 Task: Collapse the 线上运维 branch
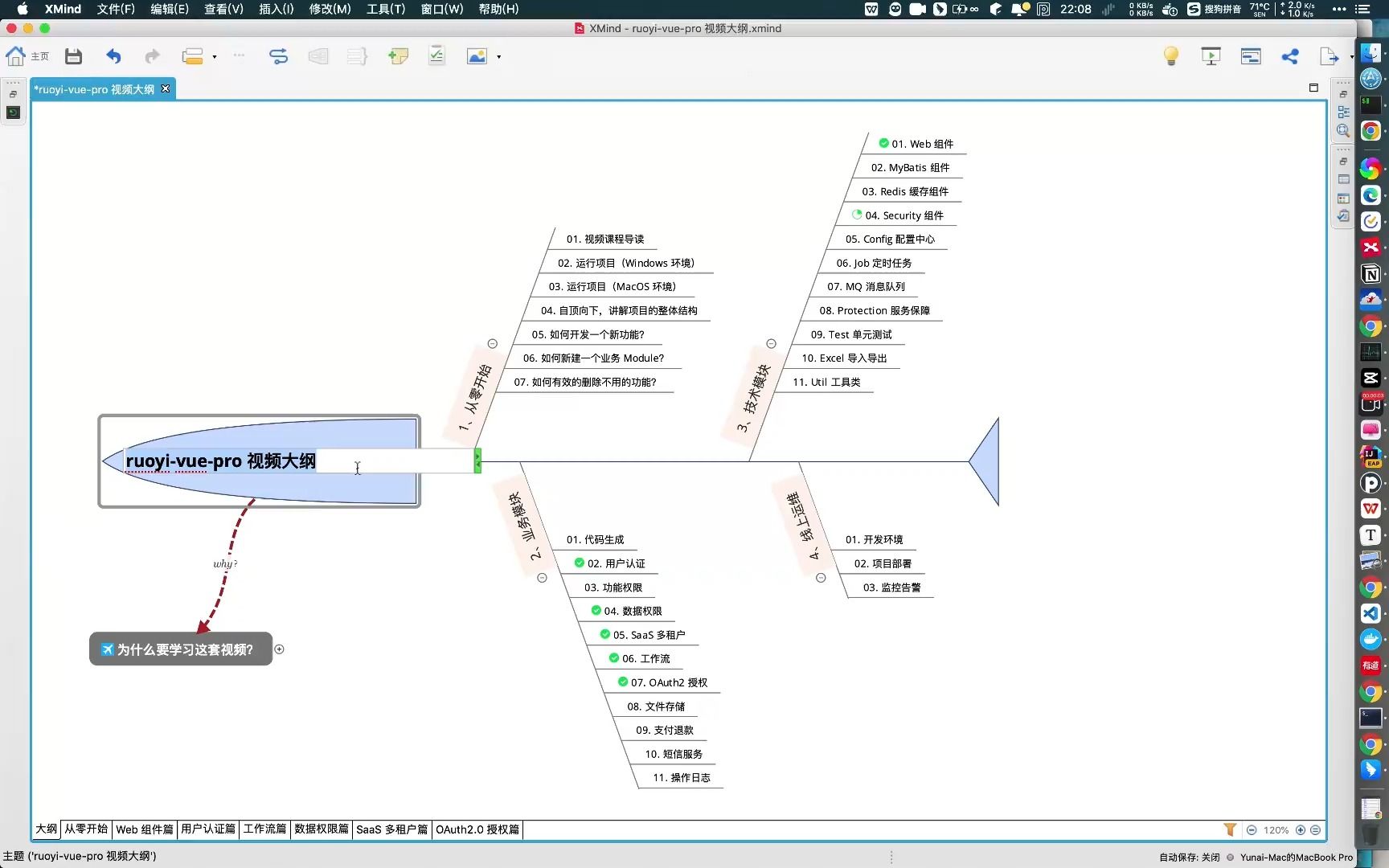(821, 578)
